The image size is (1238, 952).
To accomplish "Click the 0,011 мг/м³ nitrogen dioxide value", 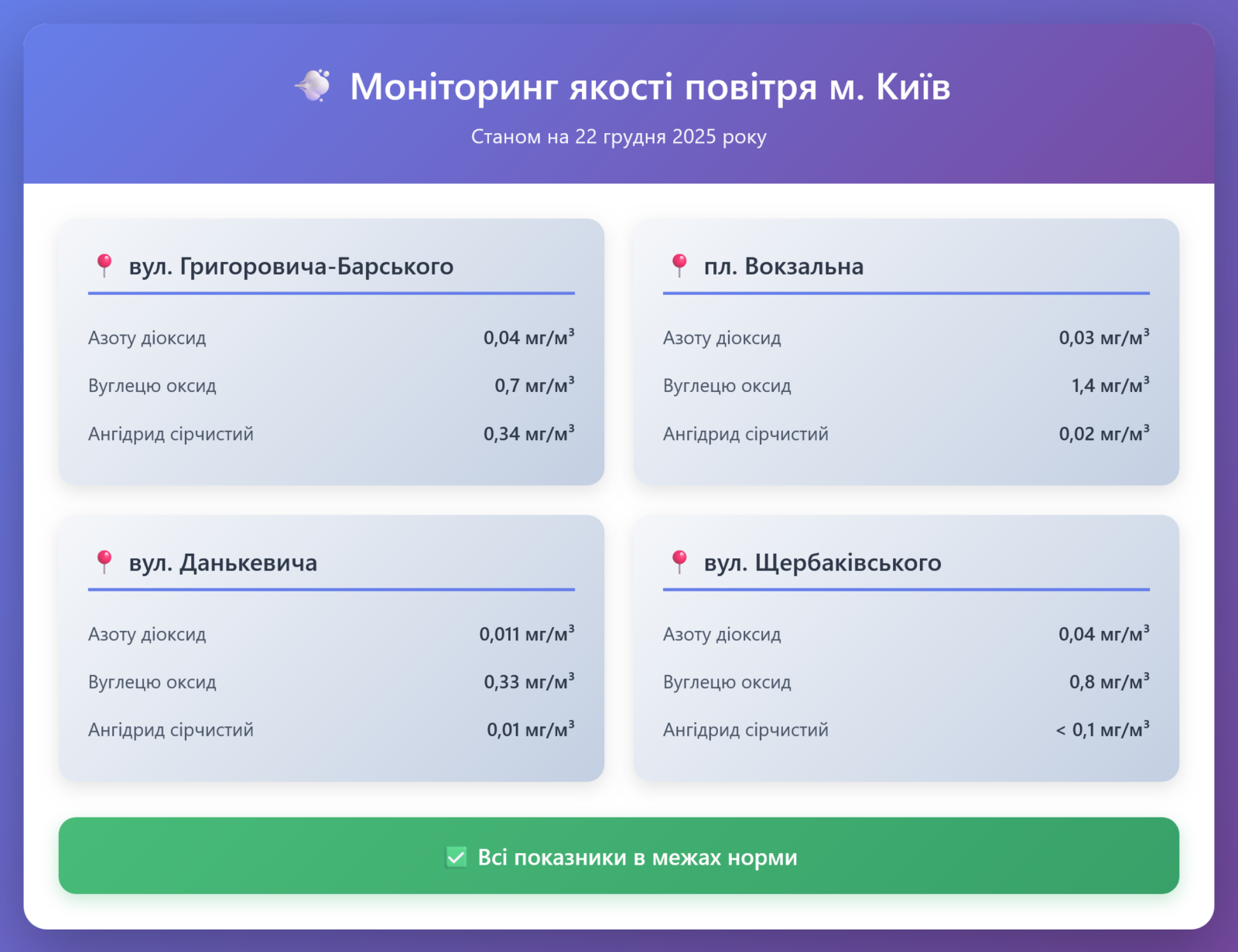I will pyautogui.click(x=526, y=634).
